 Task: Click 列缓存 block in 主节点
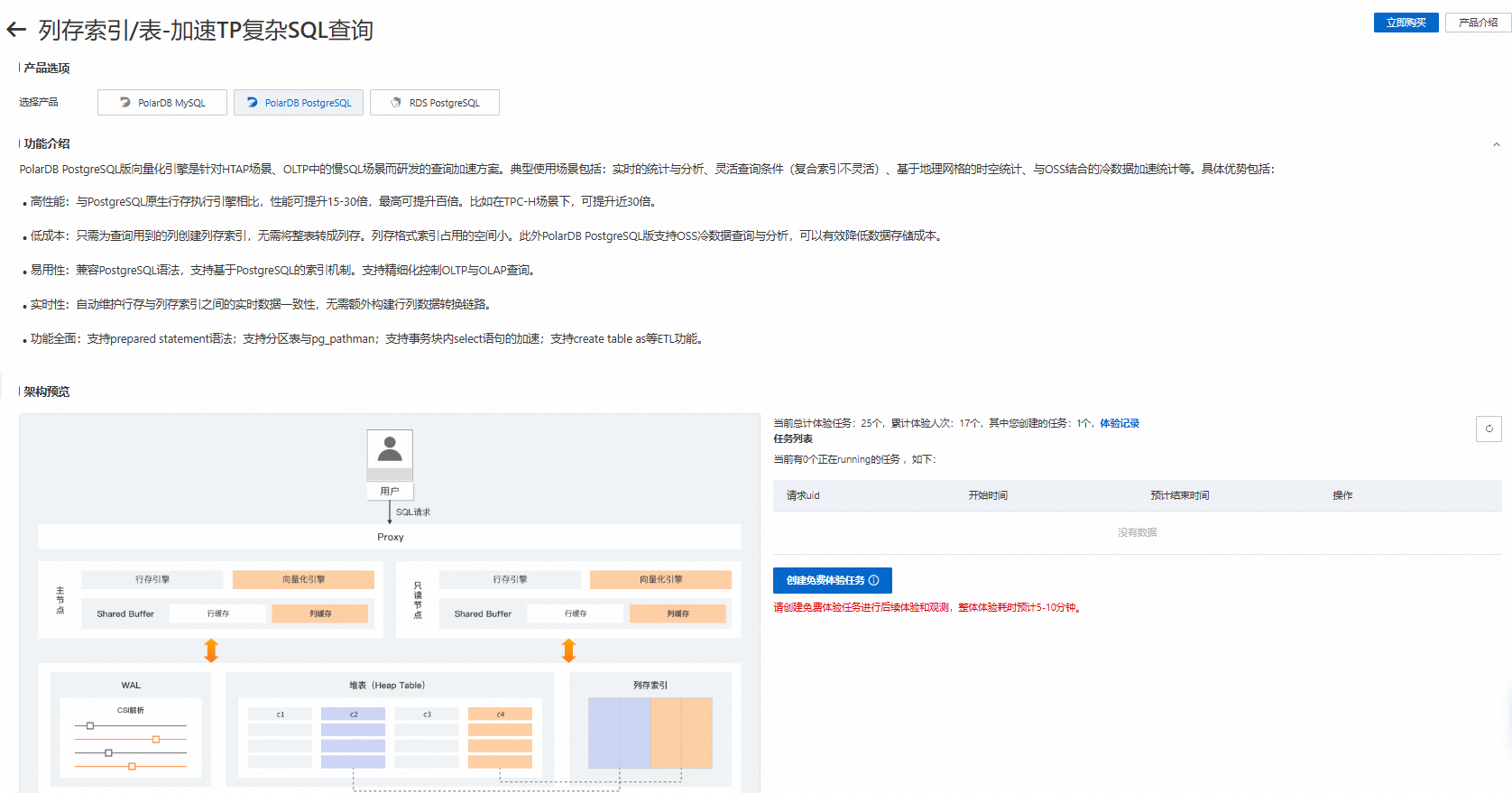320,613
